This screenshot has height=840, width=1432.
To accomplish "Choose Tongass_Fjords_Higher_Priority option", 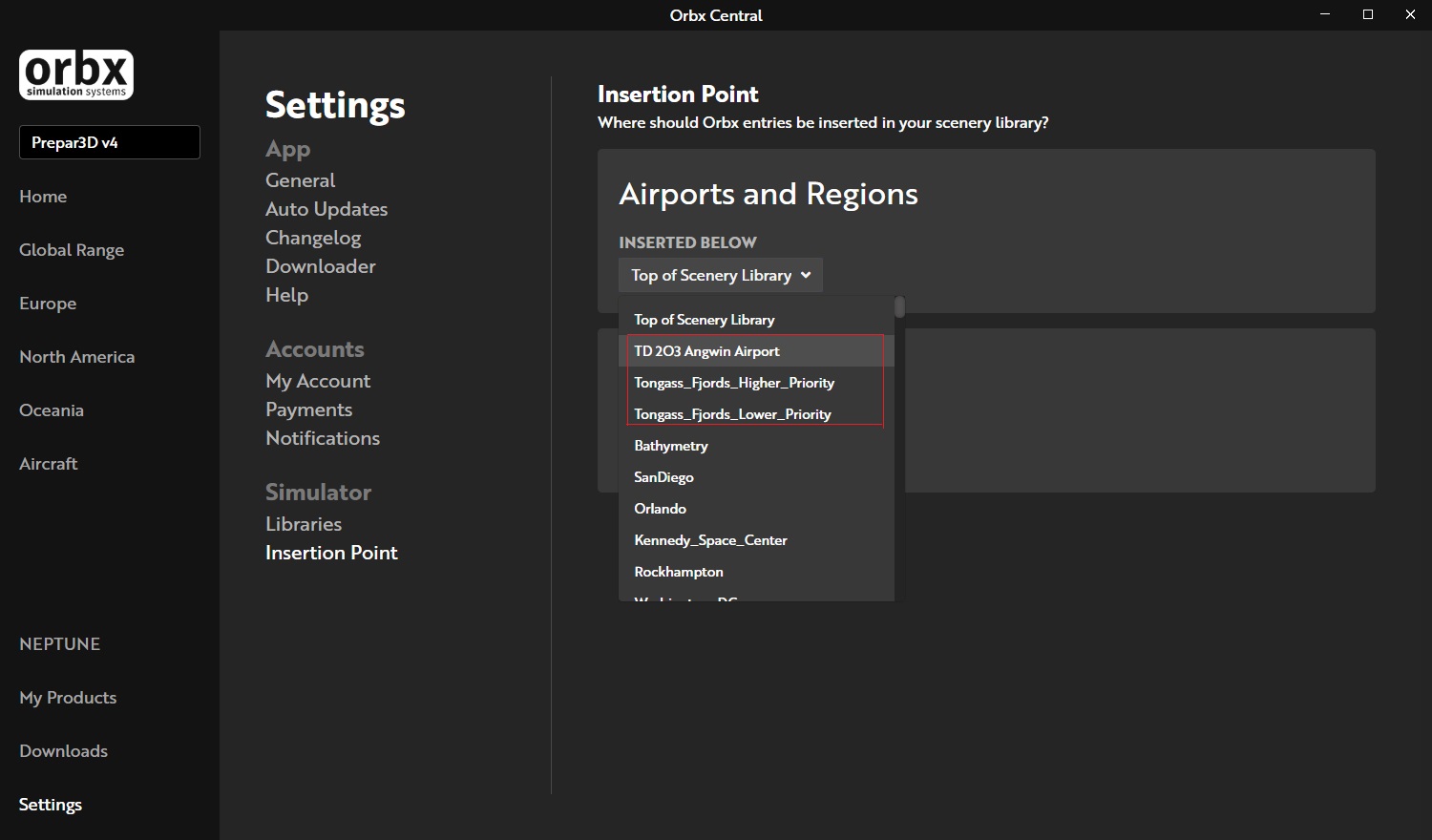I will coord(756,383).
